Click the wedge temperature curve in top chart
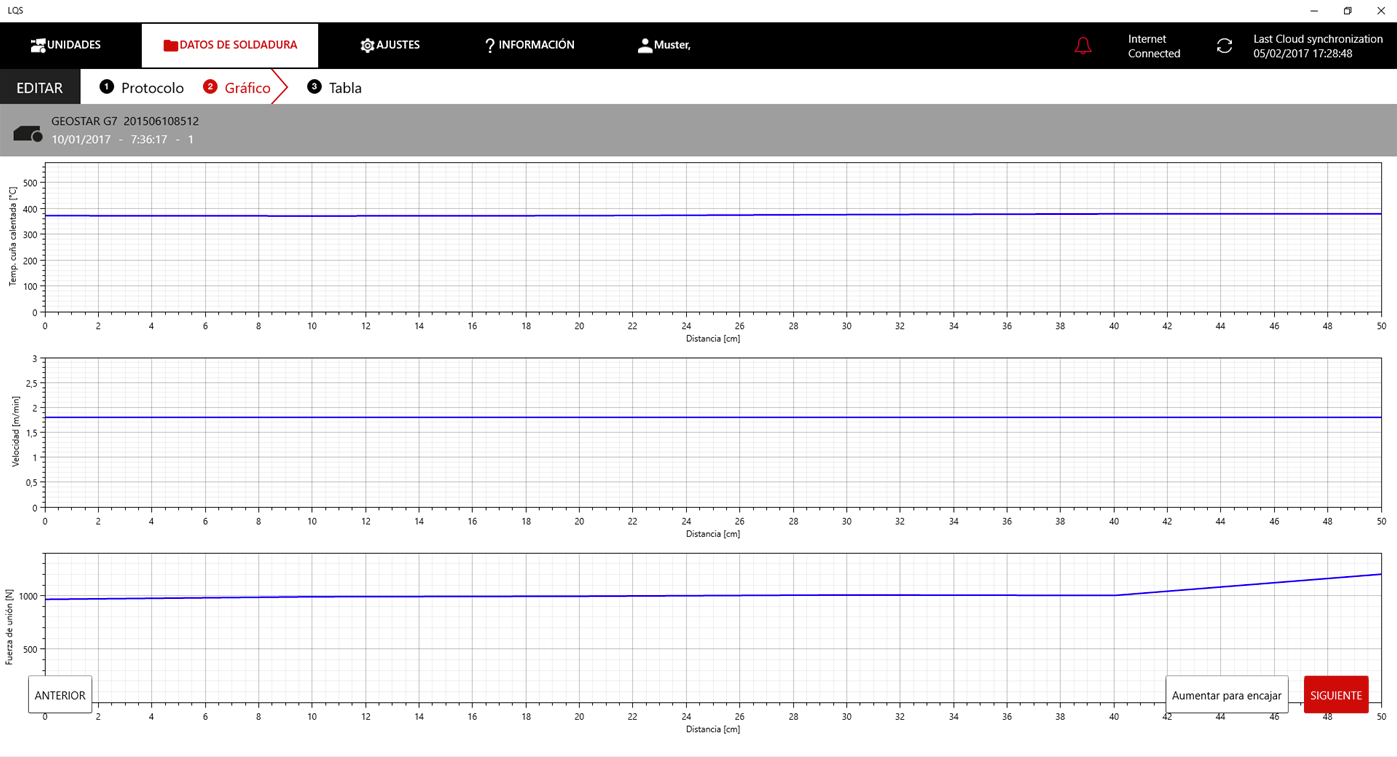 tap(713, 215)
